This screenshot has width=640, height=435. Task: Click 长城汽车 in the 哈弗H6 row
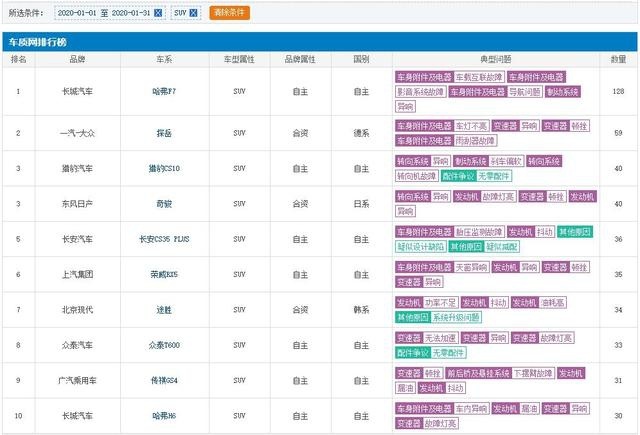(77, 416)
